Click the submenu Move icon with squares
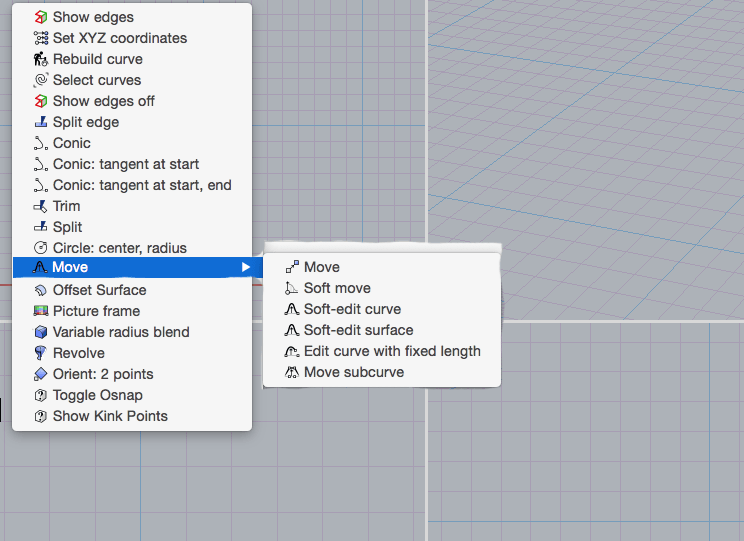 pos(292,267)
